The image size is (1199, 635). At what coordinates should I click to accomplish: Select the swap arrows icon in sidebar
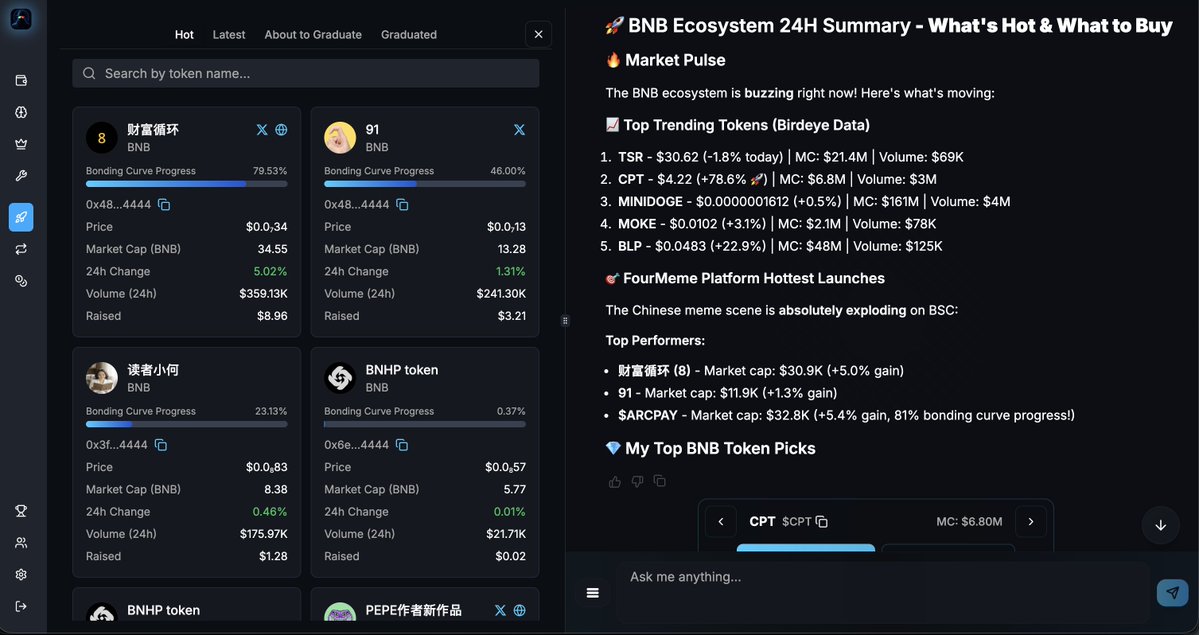21,248
